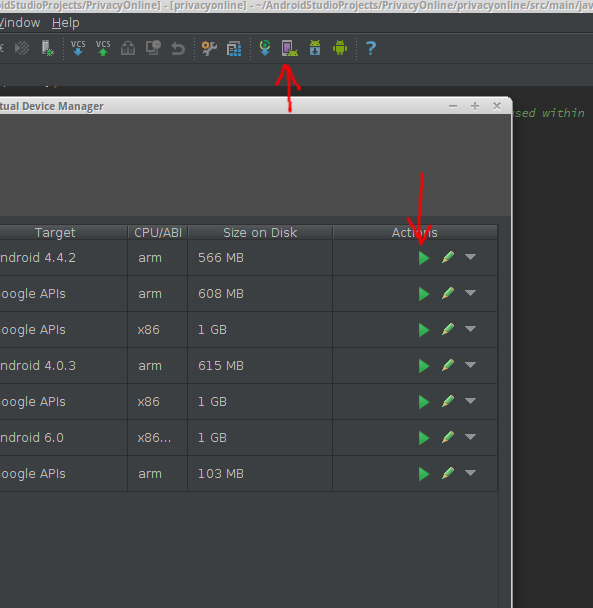This screenshot has height=608, width=593.
Task: Select the Android 4.4.2 target cell
Action: coord(63,258)
